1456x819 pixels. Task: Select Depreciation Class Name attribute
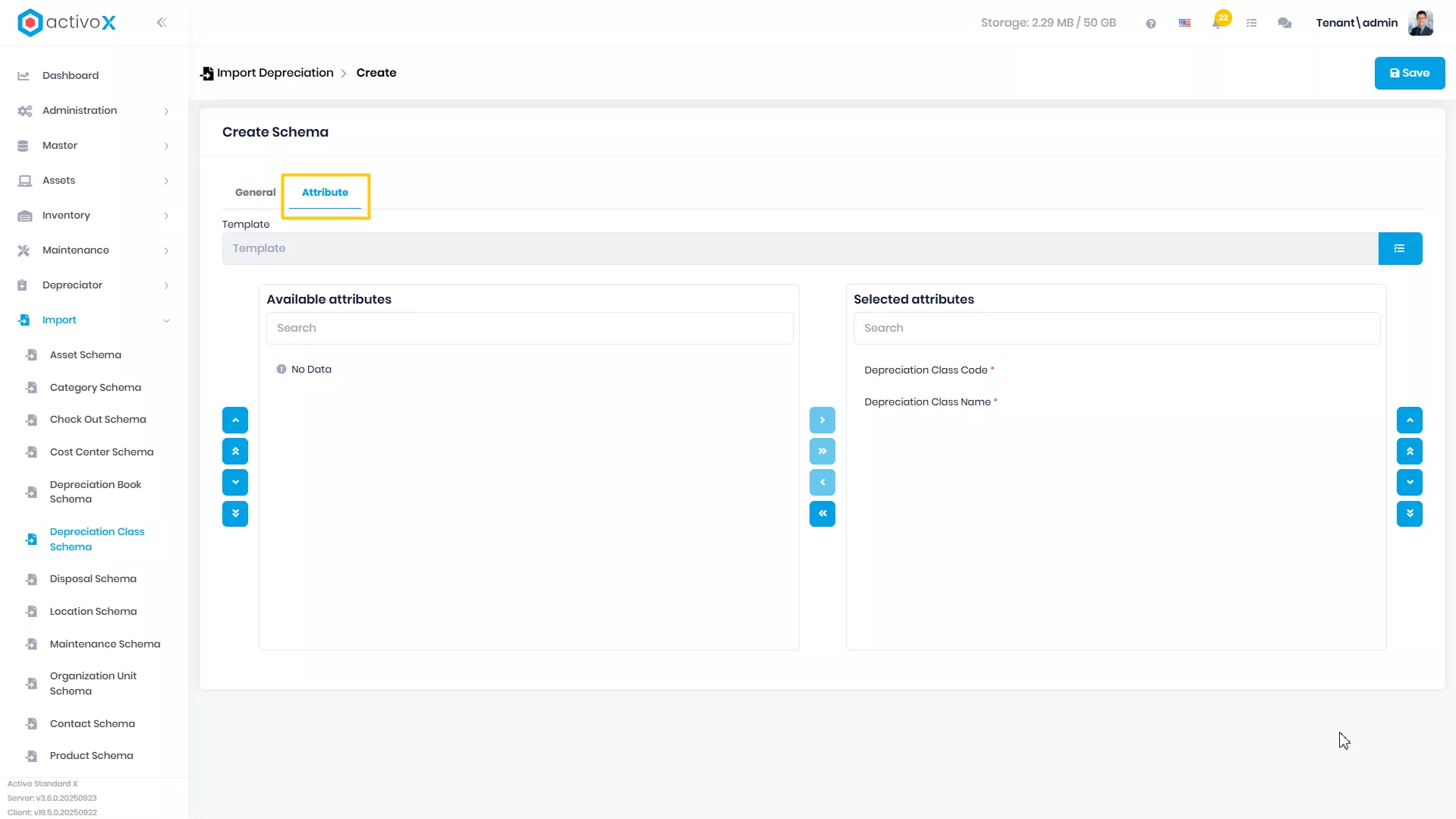(930, 402)
